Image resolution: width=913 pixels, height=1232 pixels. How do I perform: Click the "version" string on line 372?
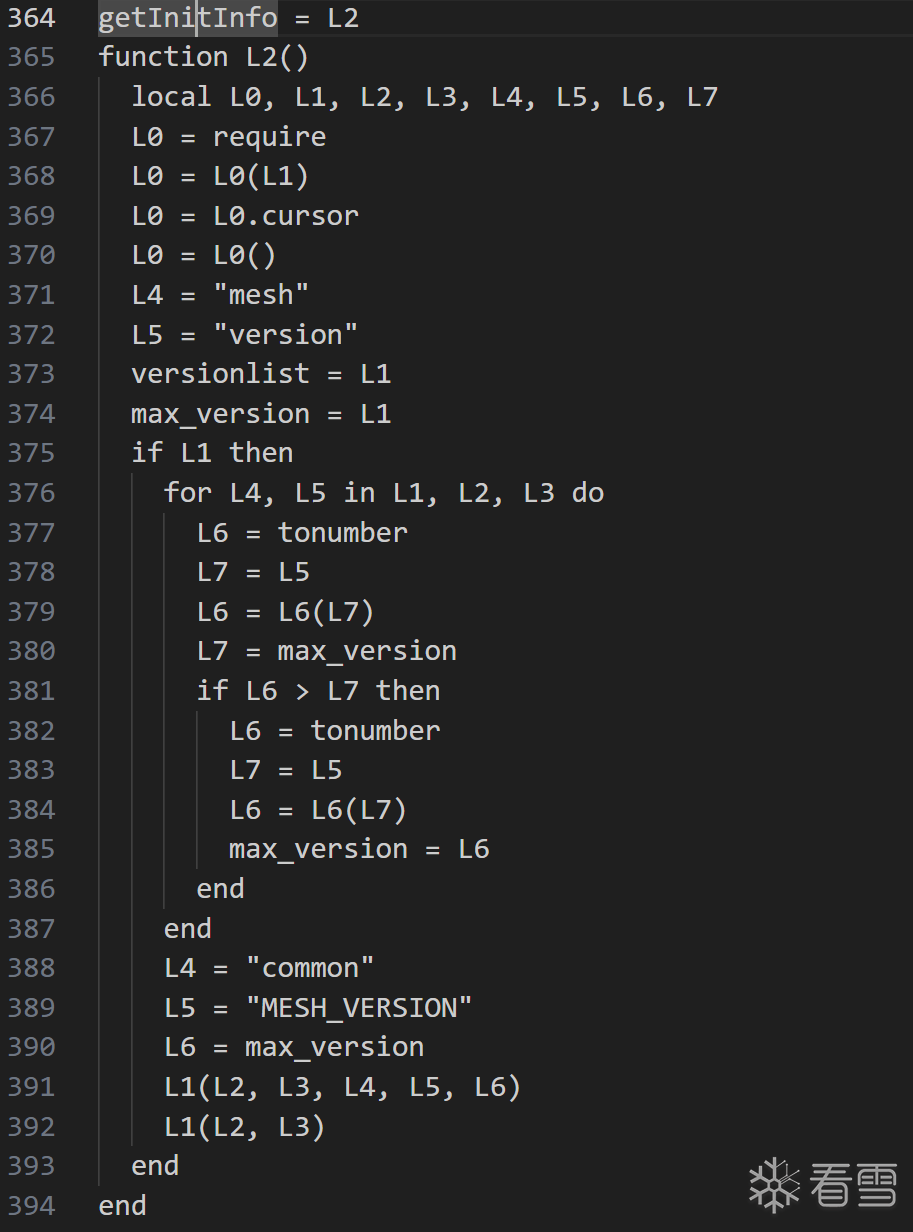(x=285, y=334)
